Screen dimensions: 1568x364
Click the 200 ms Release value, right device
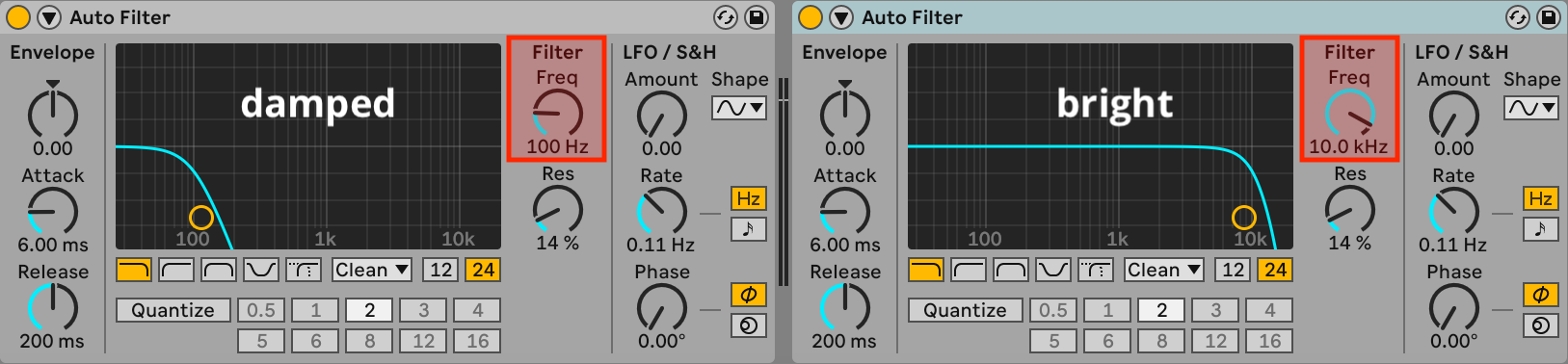pyautogui.click(x=844, y=342)
